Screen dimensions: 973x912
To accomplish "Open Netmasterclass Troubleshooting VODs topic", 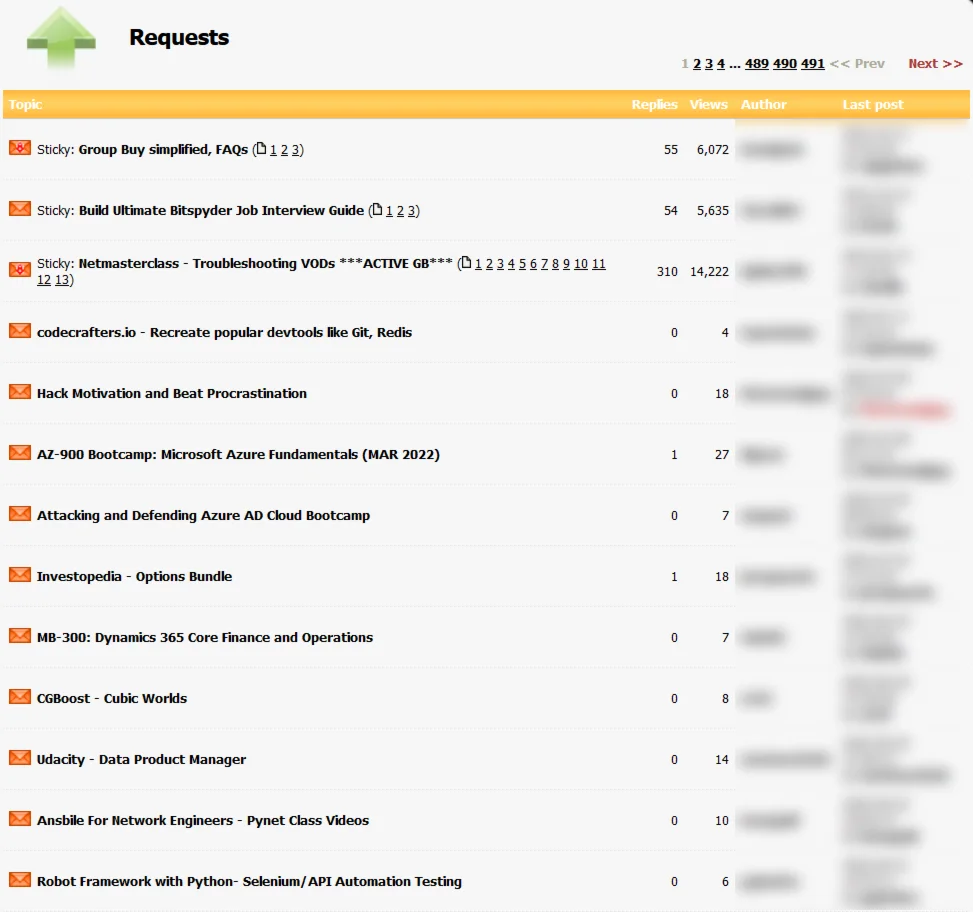I will click(266, 264).
